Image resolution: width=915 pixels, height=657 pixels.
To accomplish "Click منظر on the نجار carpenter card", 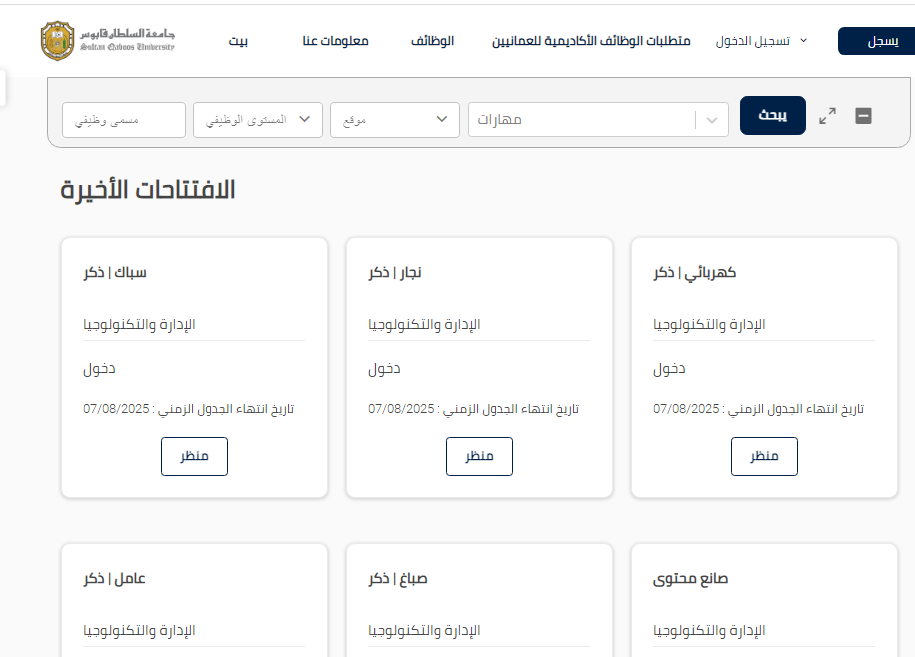I will point(479,456).
